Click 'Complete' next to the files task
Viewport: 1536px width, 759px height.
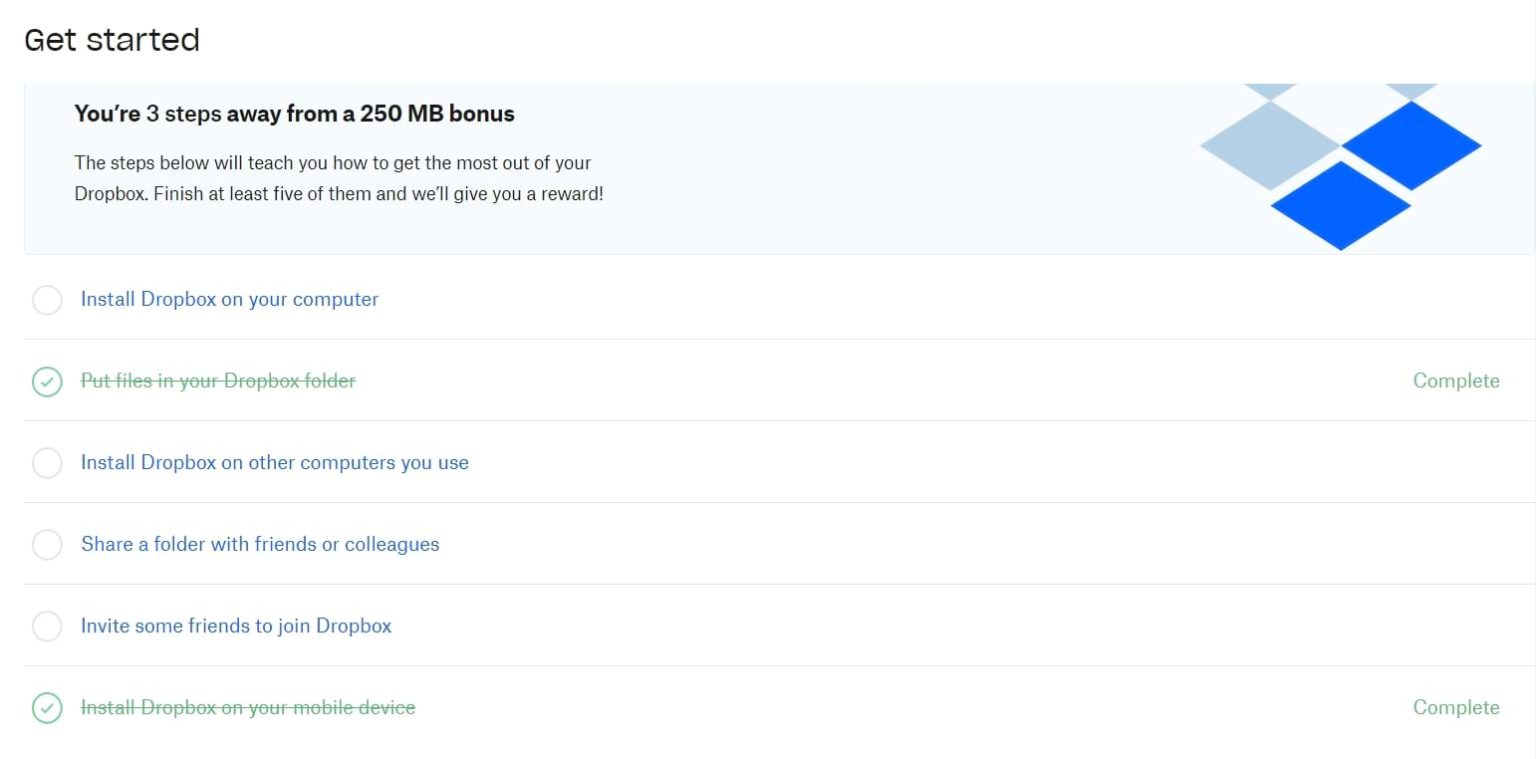tap(1456, 381)
